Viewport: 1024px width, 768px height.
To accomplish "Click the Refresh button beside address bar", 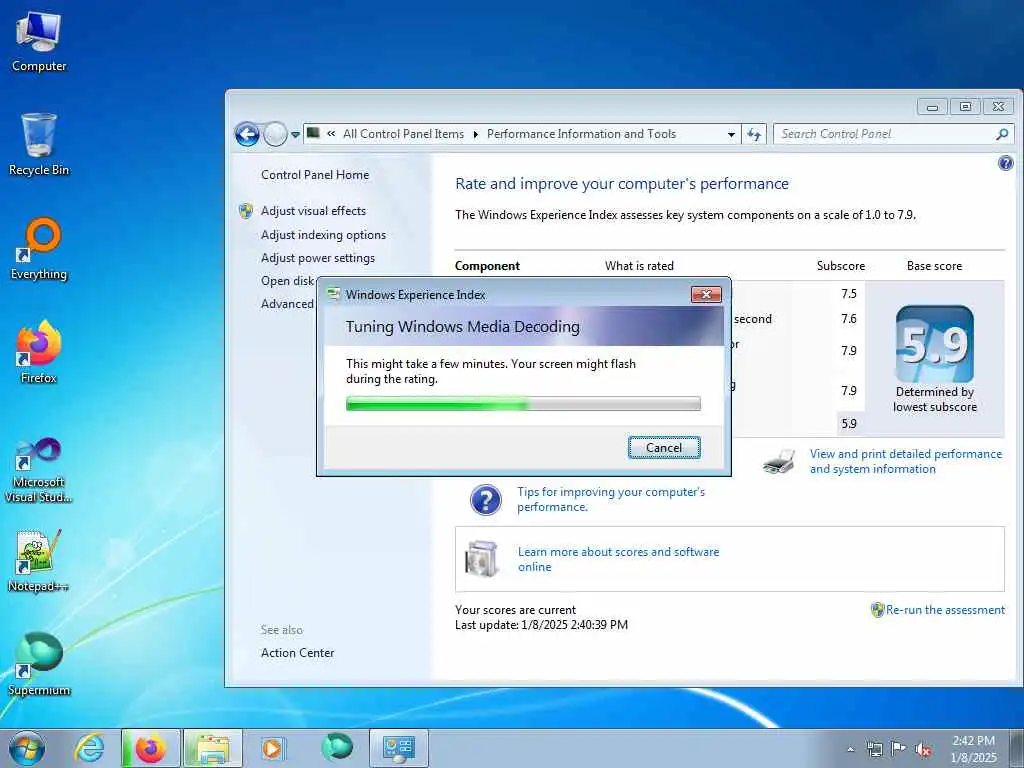I will [x=754, y=135].
